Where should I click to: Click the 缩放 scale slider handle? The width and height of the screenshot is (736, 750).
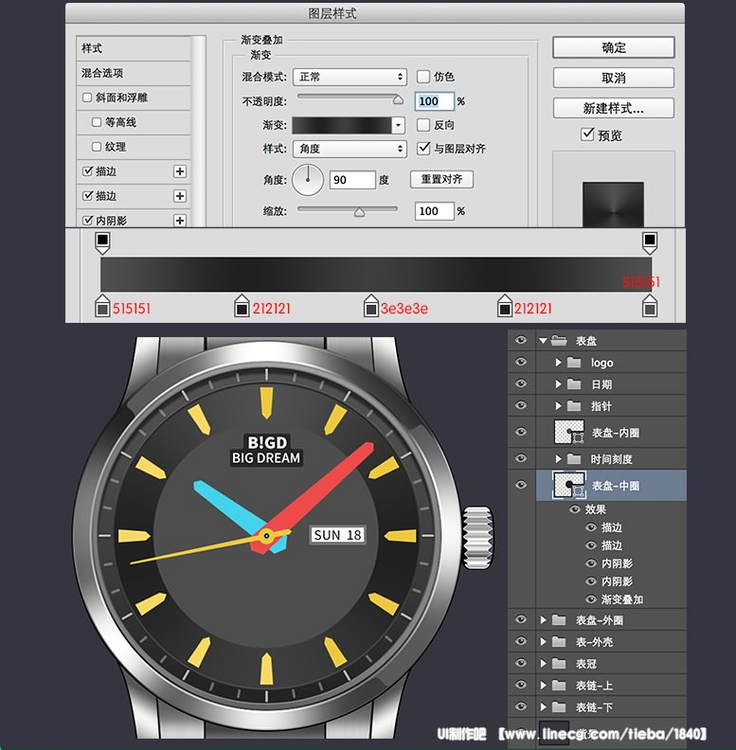(x=359, y=212)
